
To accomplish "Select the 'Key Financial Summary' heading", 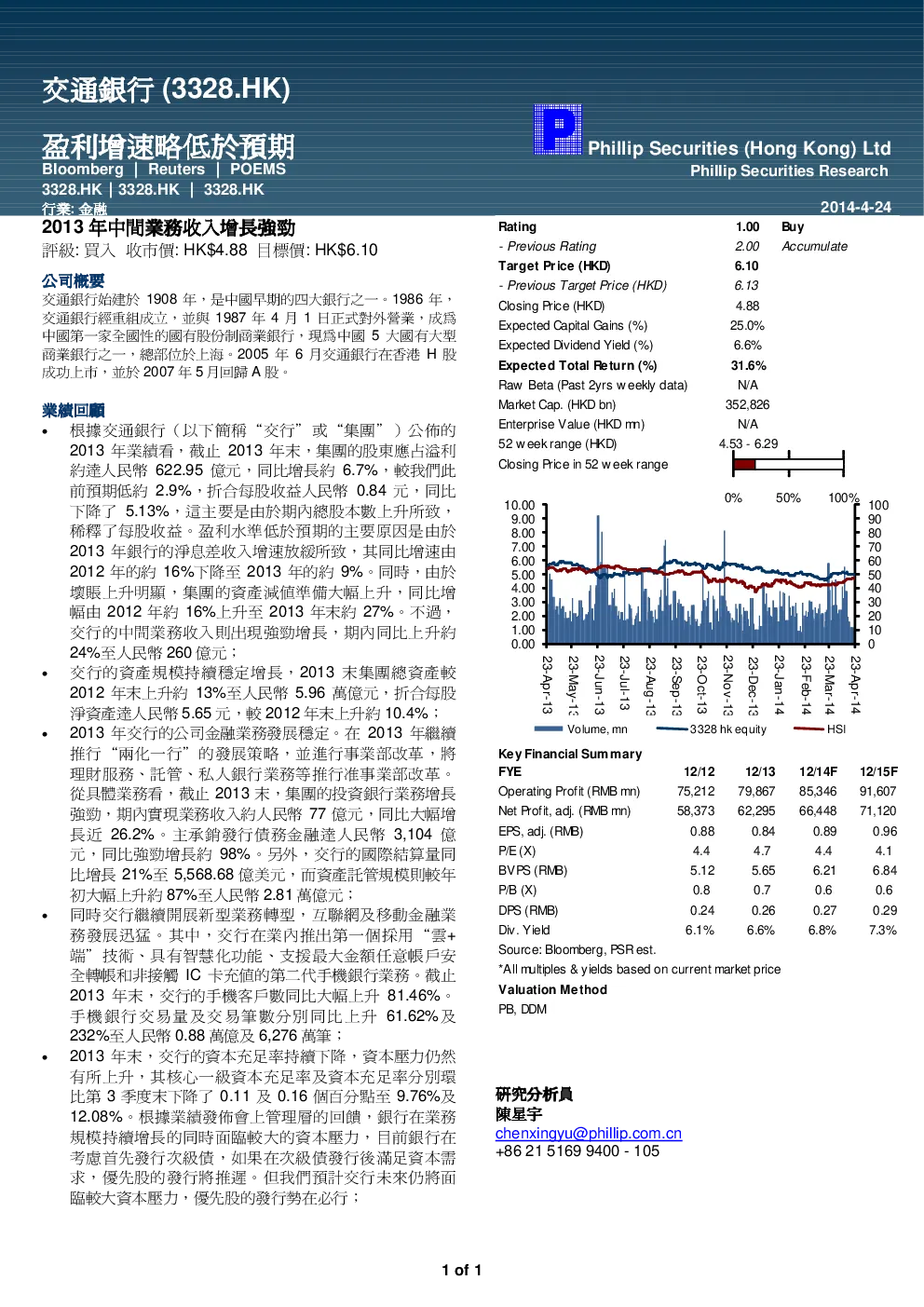I will coord(570,754).
